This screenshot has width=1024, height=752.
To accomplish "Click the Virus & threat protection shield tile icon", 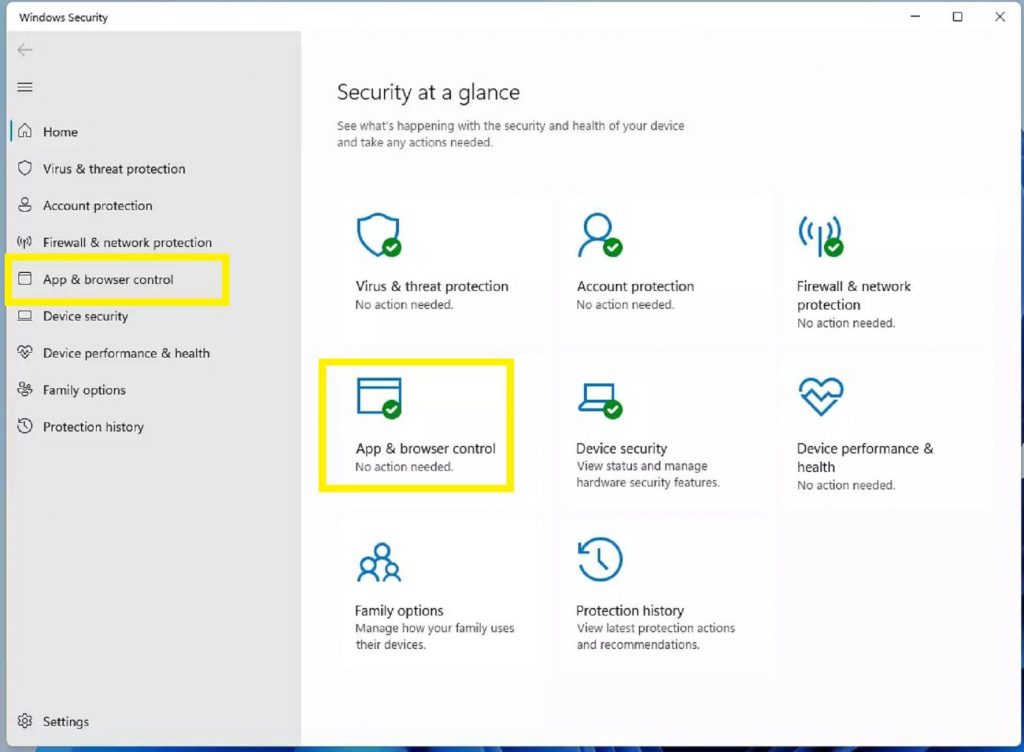I will pyautogui.click(x=378, y=236).
